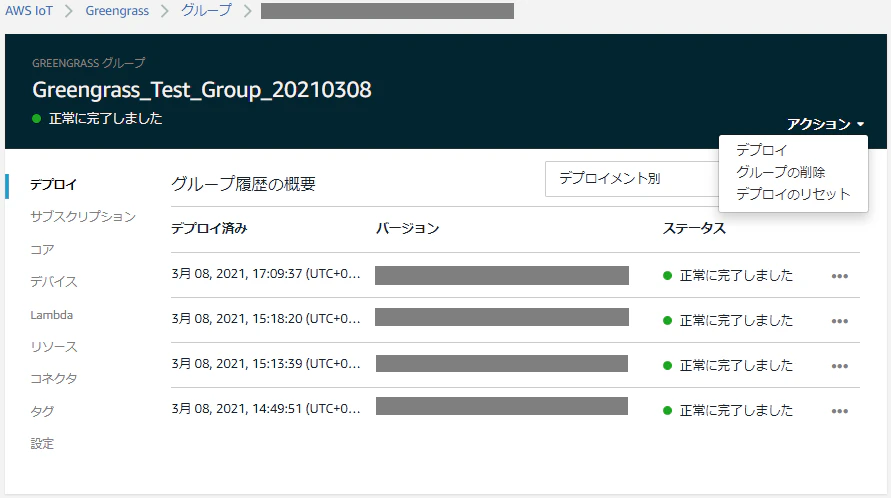Click the redacted version link of 17:09:37 row
Image resolution: width=891 pixels, height=498 pixels.
point(502,275)
